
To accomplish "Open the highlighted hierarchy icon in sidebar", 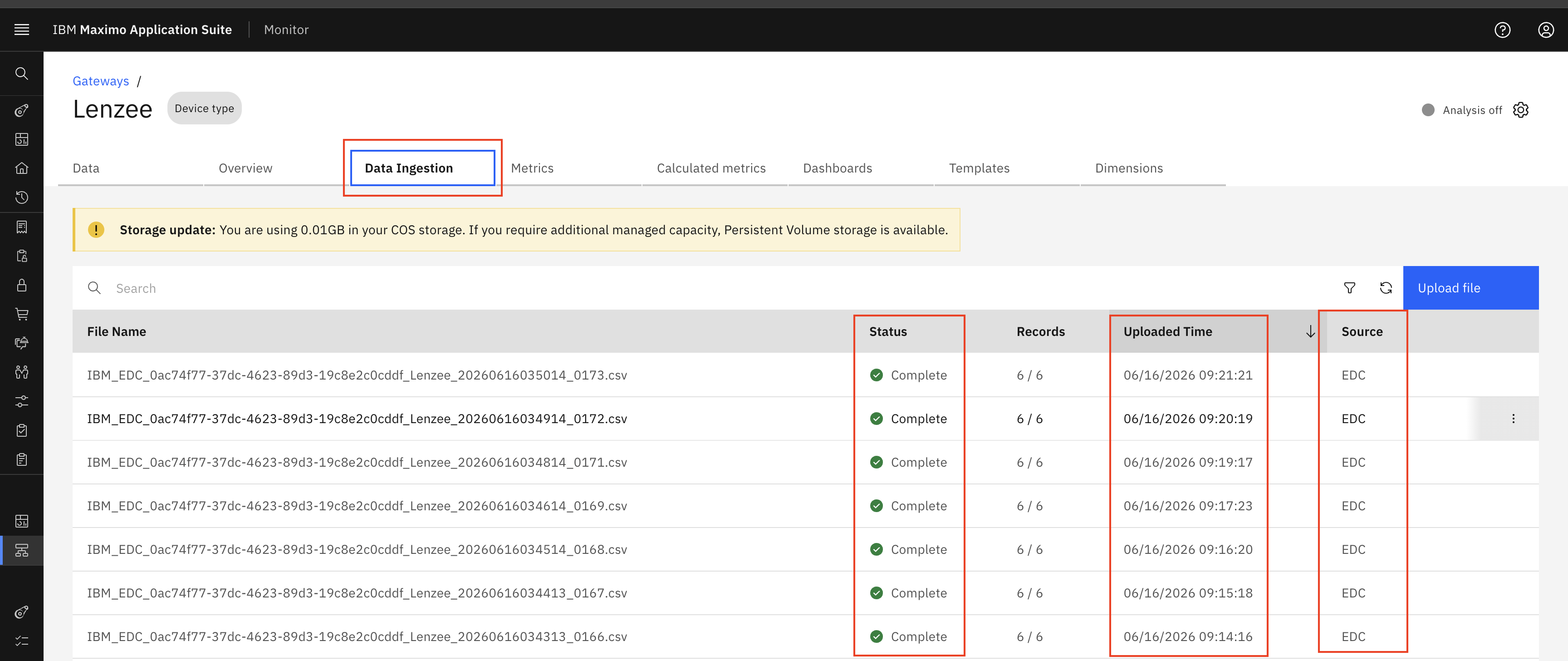I will click(22, 550).
